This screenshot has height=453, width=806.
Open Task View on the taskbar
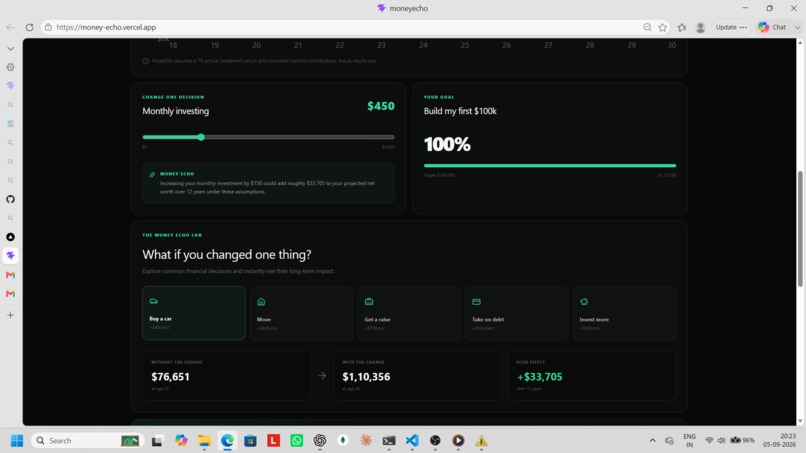157,441
